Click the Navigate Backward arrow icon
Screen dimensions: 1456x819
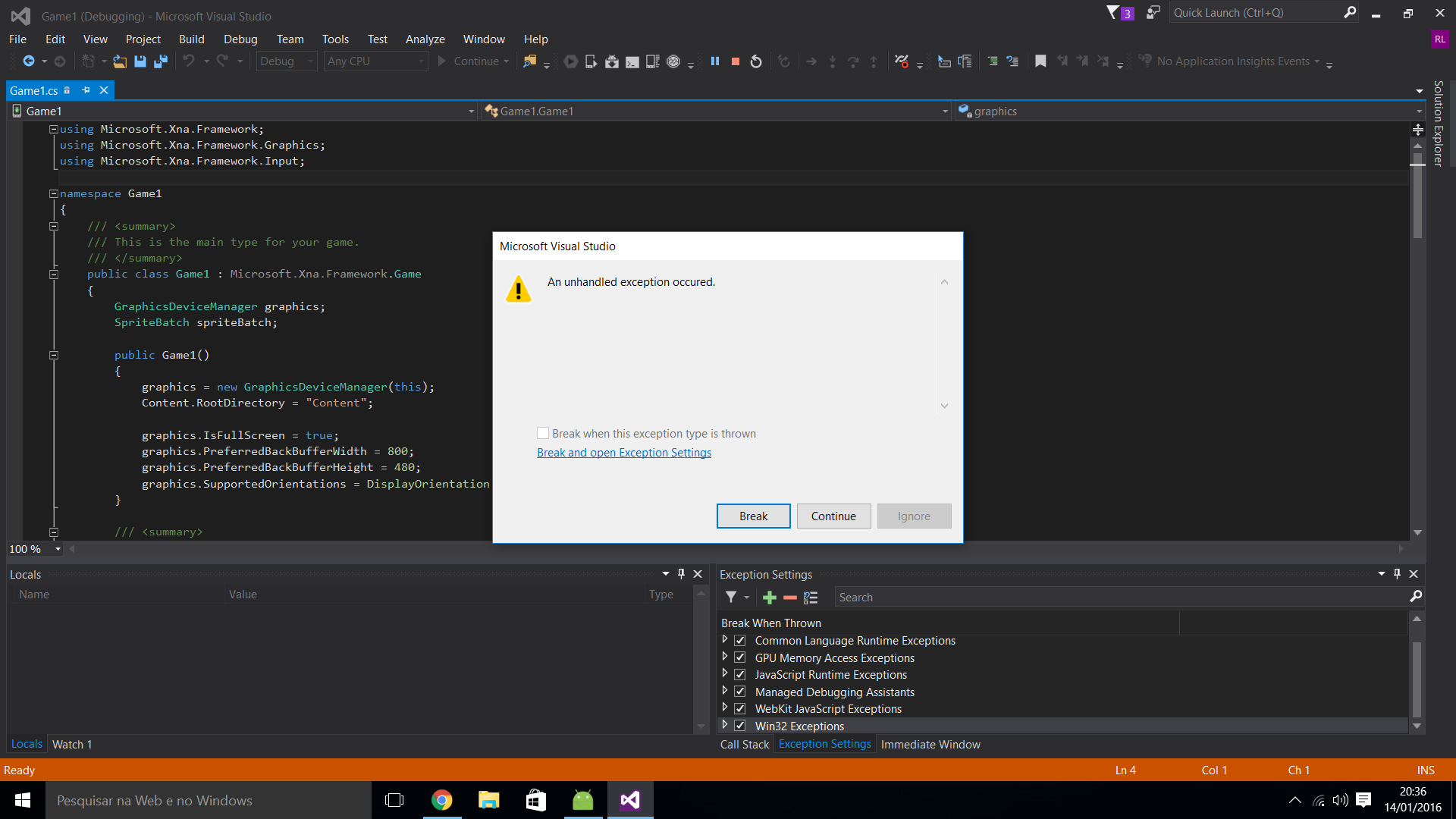tap(29, 61)
